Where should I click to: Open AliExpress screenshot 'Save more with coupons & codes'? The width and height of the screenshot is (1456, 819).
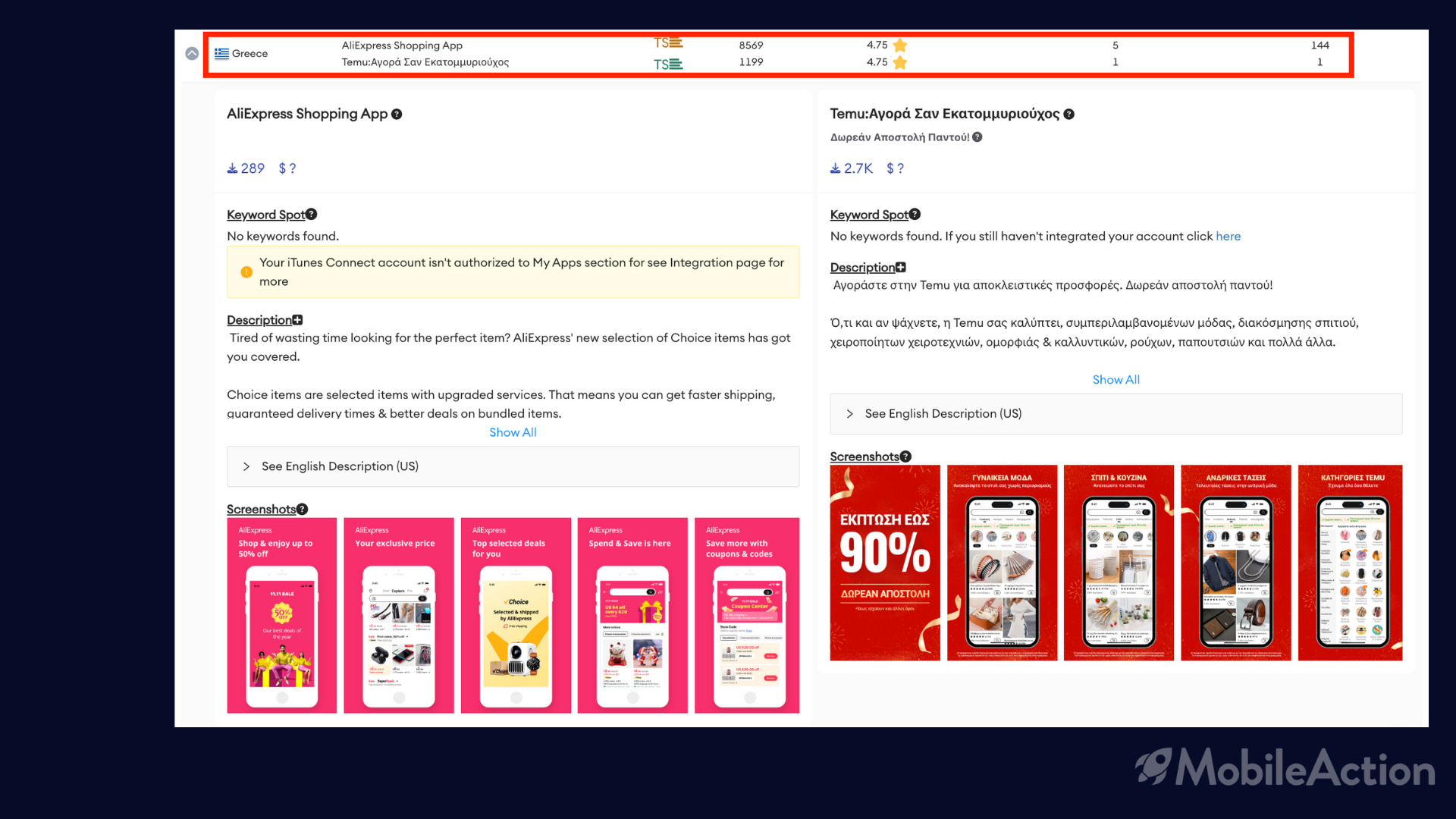pyautogui.click(x=747, y=616)
